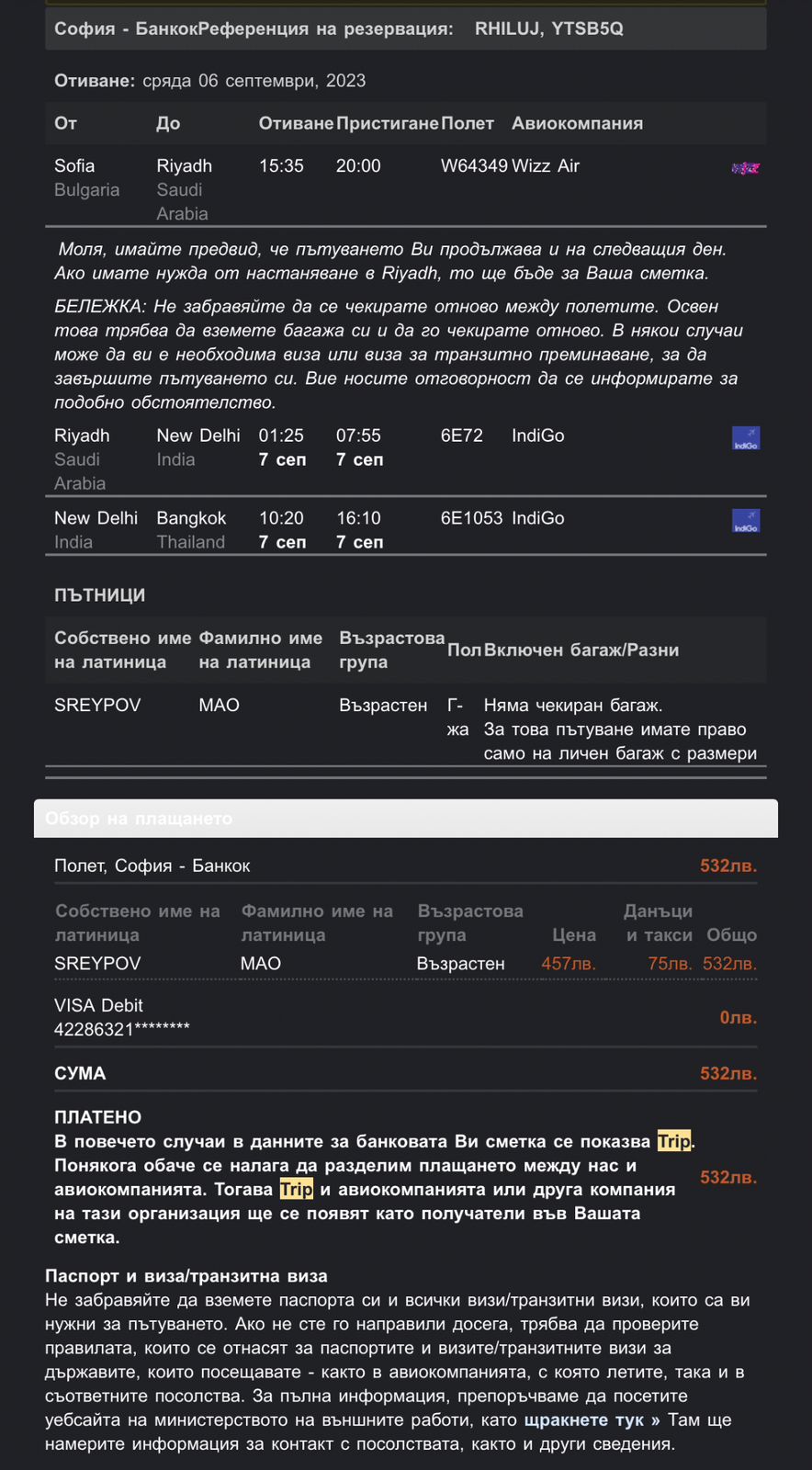Click flight number W64349

point(473,166)
